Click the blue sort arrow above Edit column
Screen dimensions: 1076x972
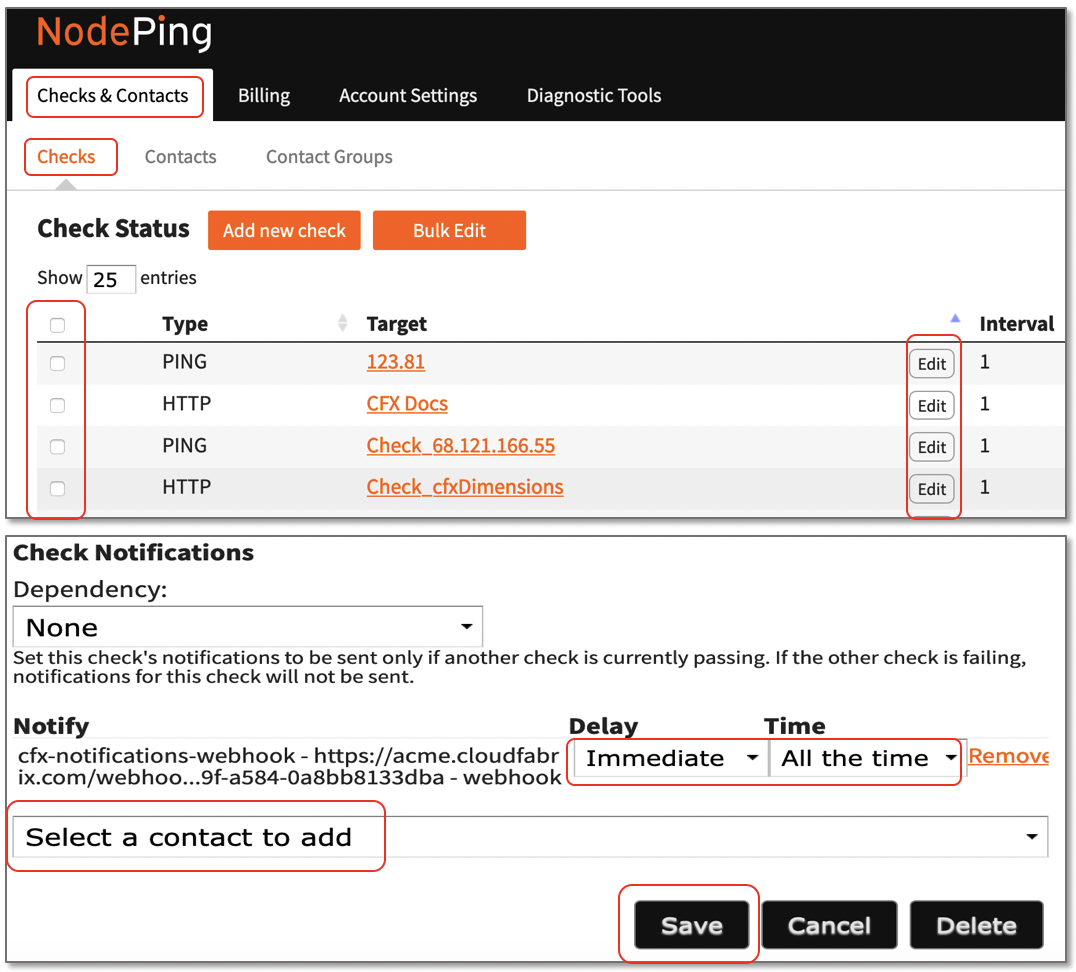(954, 318)
